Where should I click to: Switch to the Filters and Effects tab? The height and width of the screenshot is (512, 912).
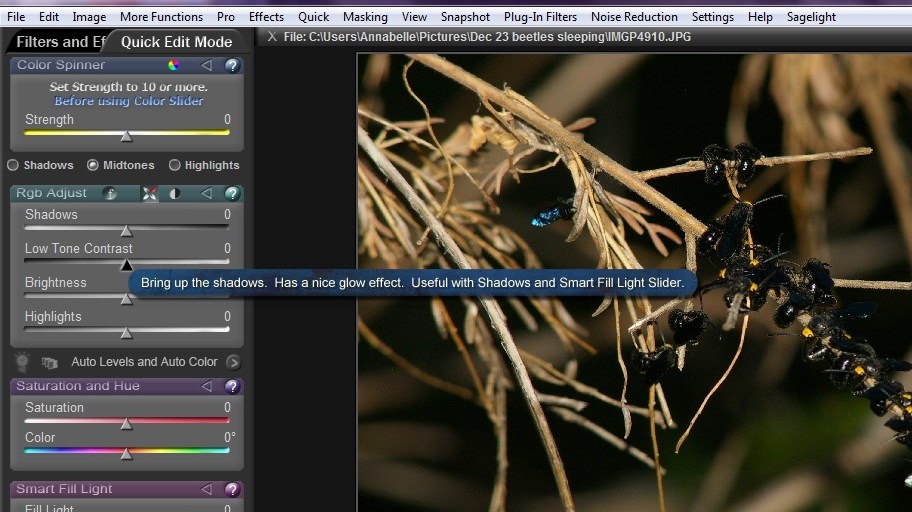click(58, 42)
